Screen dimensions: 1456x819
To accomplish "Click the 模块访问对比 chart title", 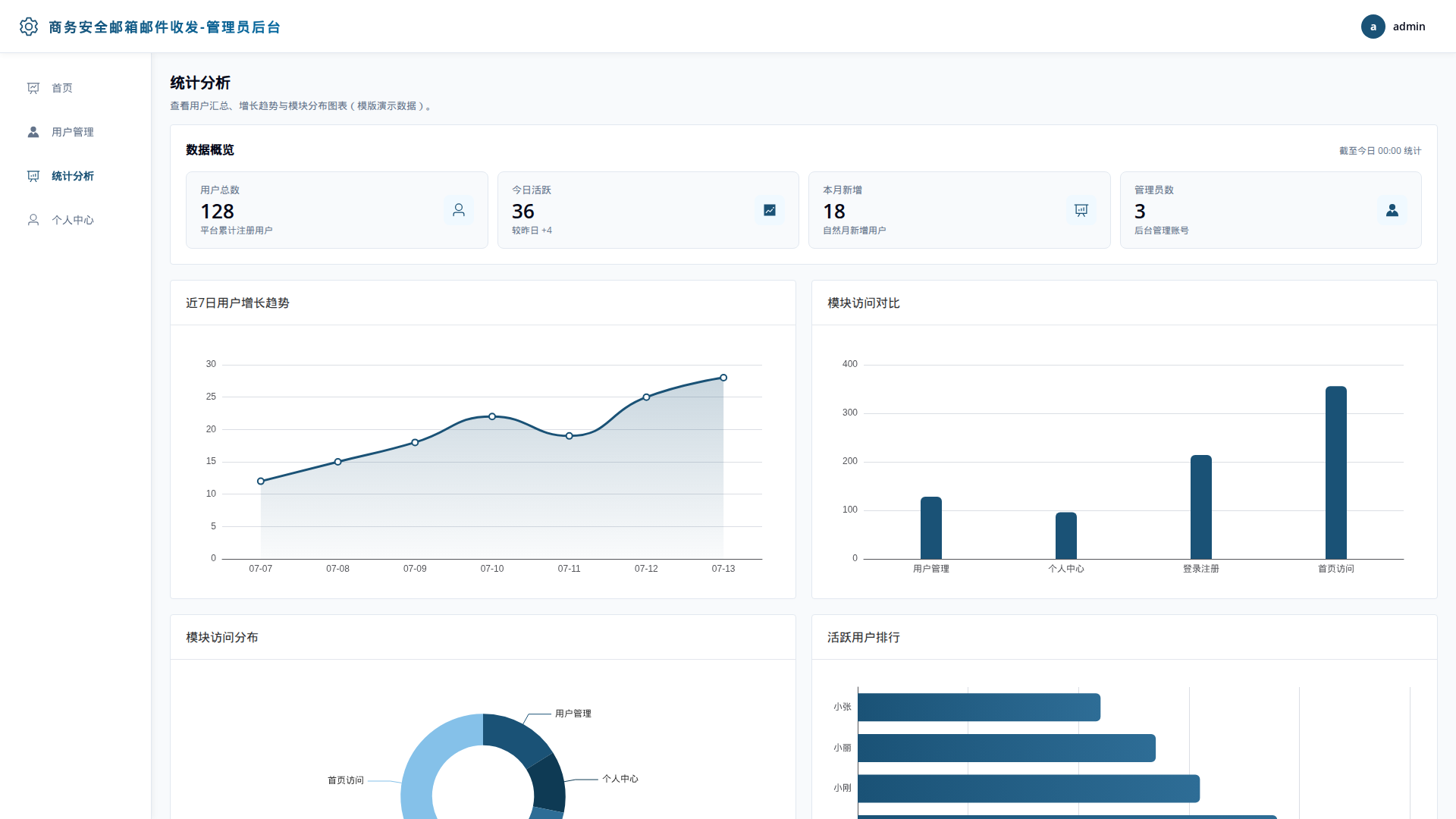I will pyautogui.click(x=864, y=303).
